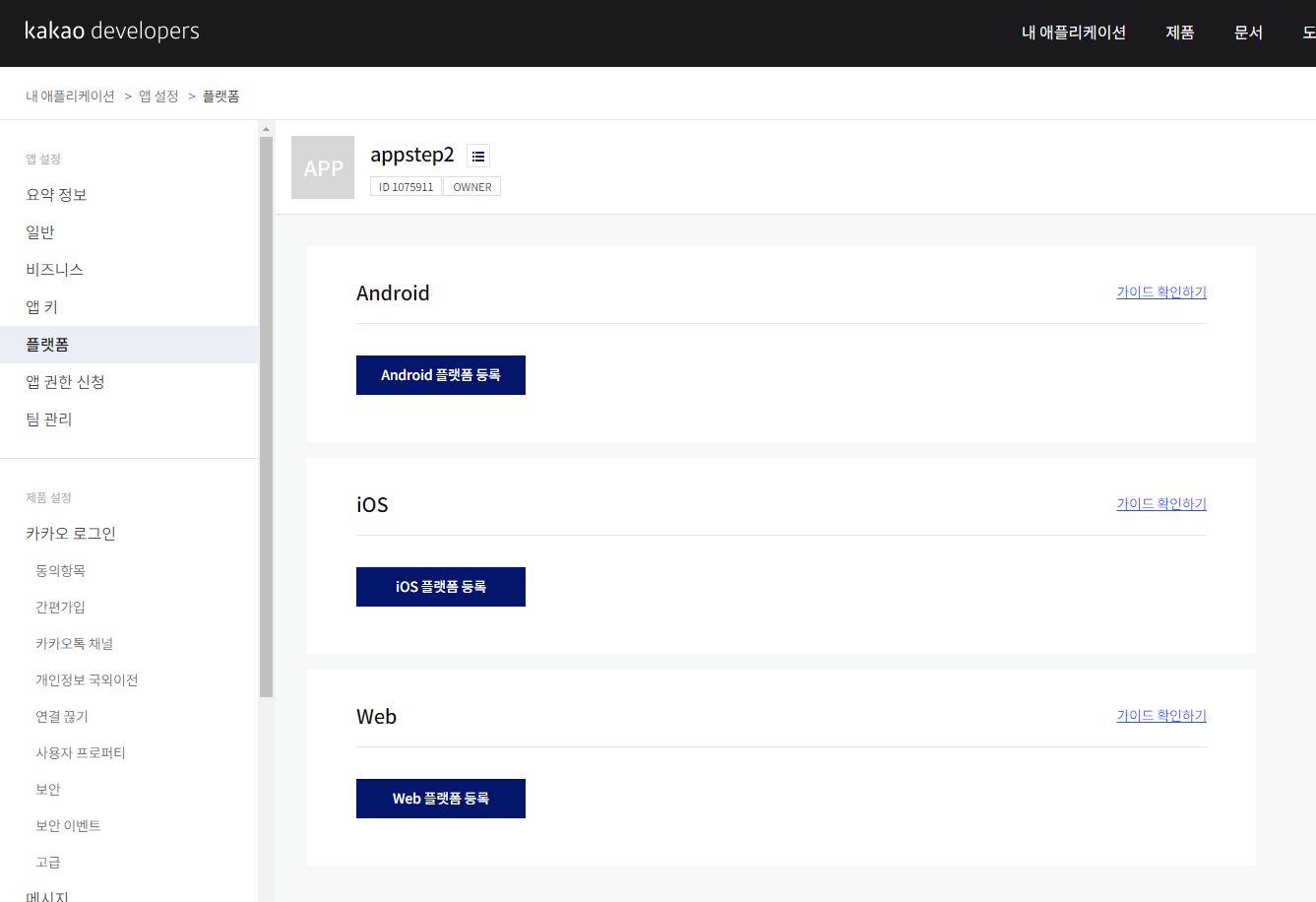1316x902 pixels.
Task: Select the 플랫폼 breadcrumb text
Action: (x=221, y=97)
